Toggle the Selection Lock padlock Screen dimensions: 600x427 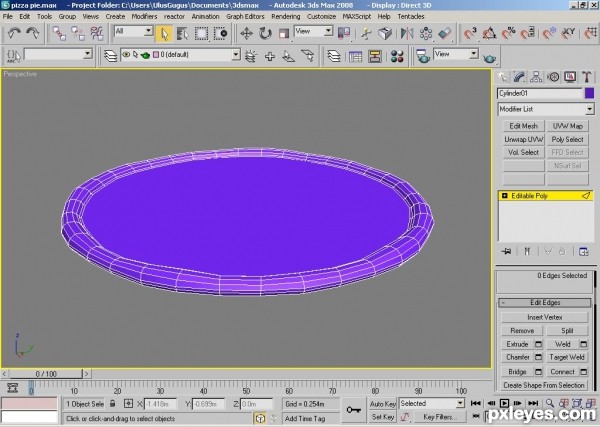(x=112, y=403)
